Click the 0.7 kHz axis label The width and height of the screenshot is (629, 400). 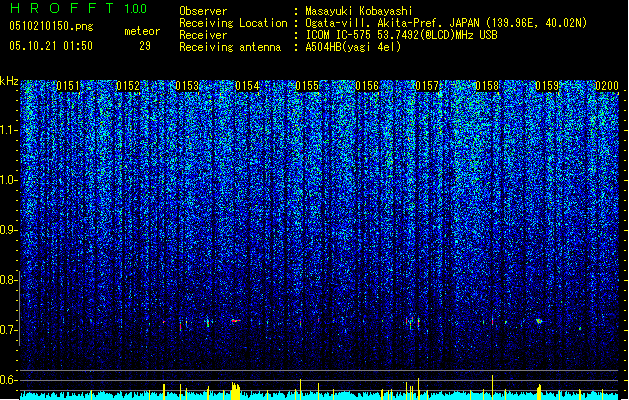coord(9,330)
